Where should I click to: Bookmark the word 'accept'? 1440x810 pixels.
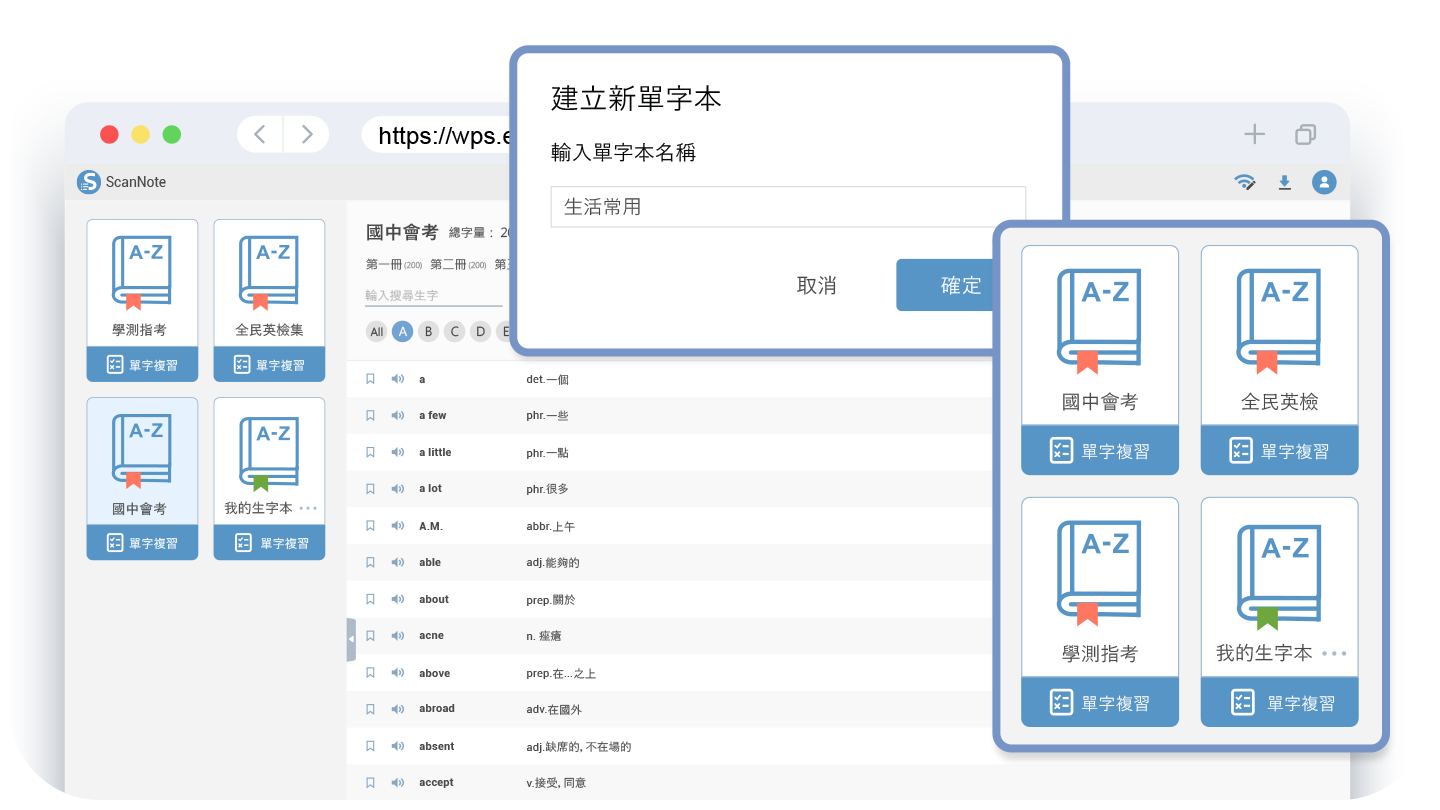[x=370, y=783]
